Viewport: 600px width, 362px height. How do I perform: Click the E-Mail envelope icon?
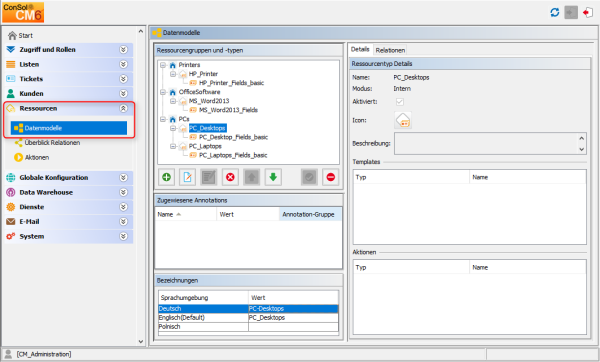click(11, 222)
